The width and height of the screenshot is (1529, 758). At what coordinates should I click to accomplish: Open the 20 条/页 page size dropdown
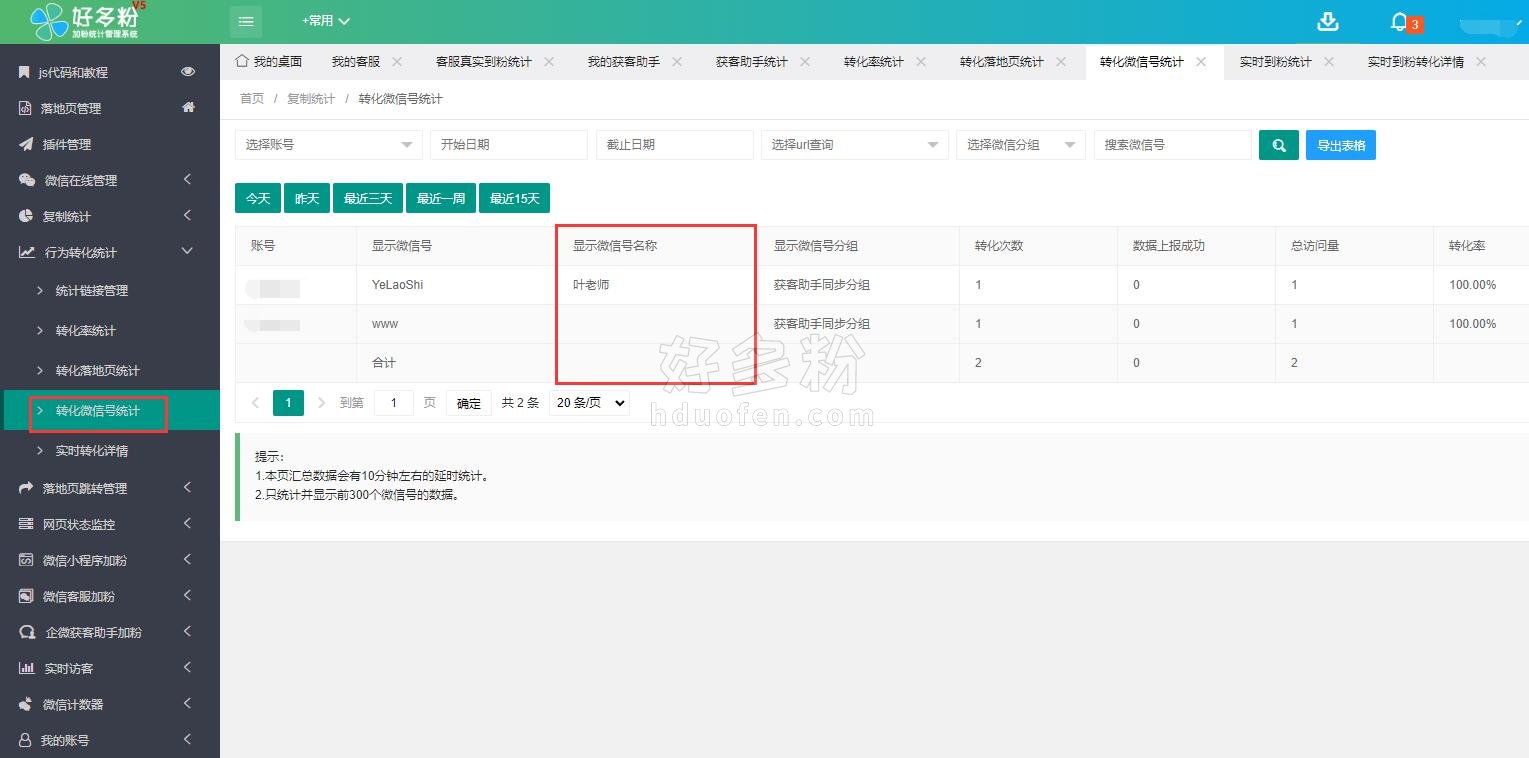tap(589, 403)
